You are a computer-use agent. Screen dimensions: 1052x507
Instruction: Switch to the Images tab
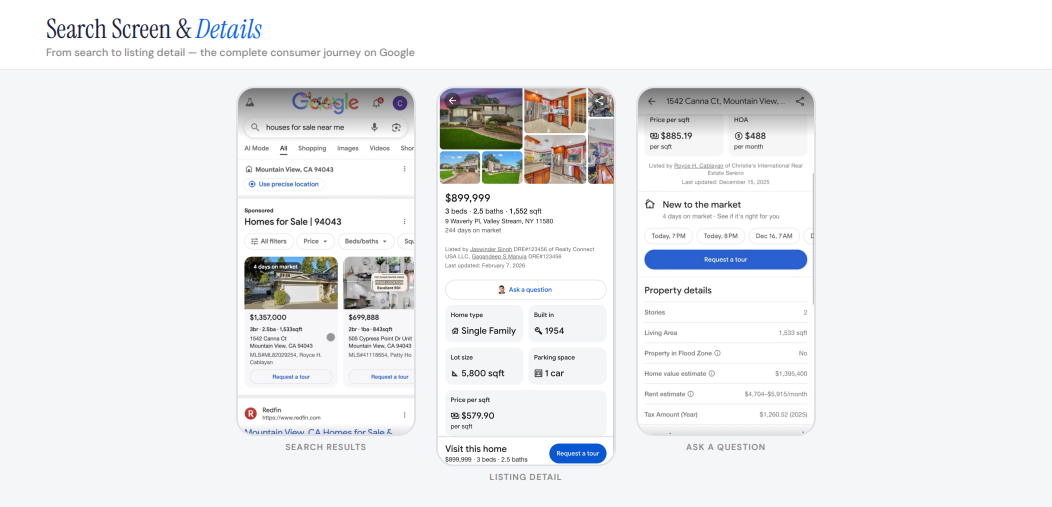pos(348,148)
